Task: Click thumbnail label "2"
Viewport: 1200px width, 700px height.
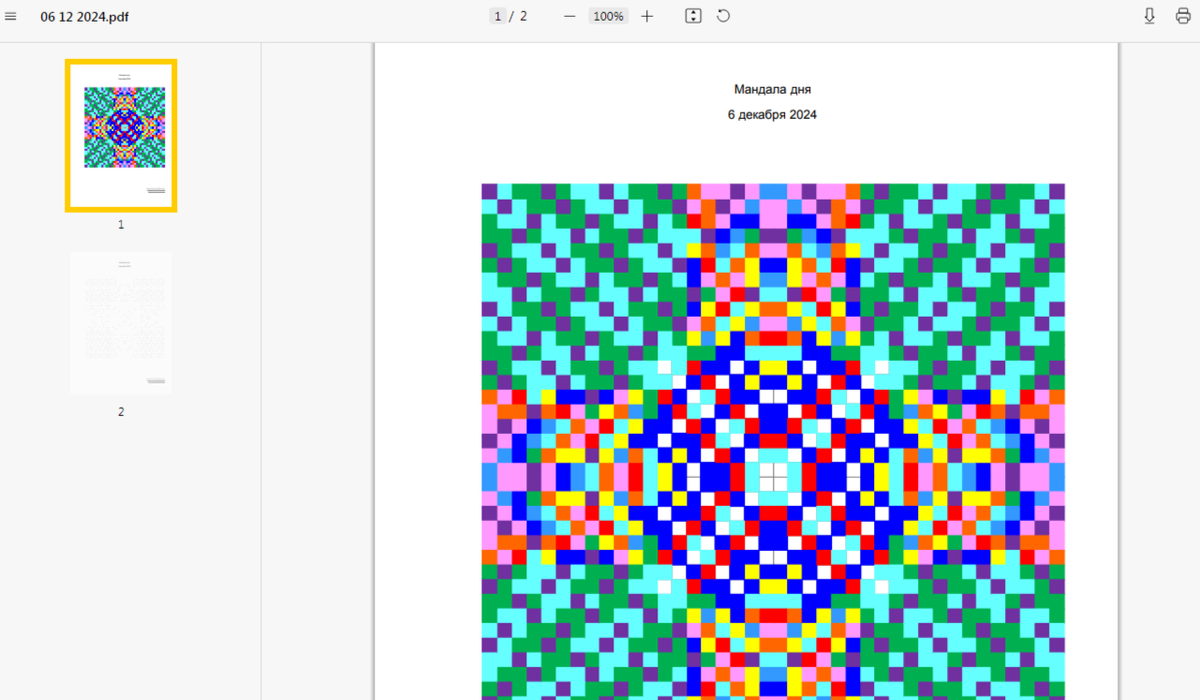Action: coord(121,412)
